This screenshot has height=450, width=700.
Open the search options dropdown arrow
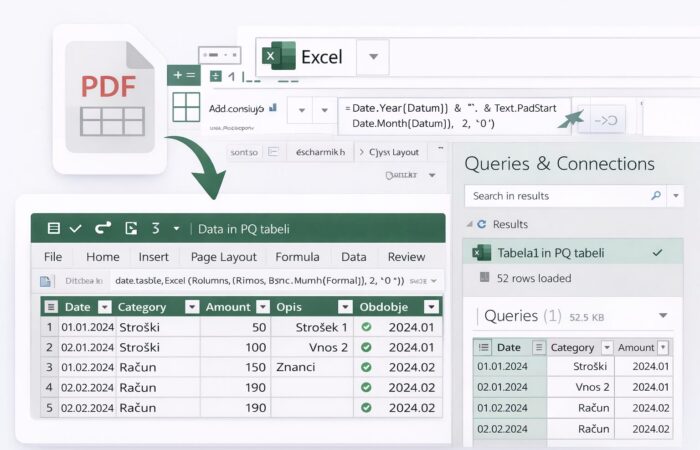coord(676,196)
